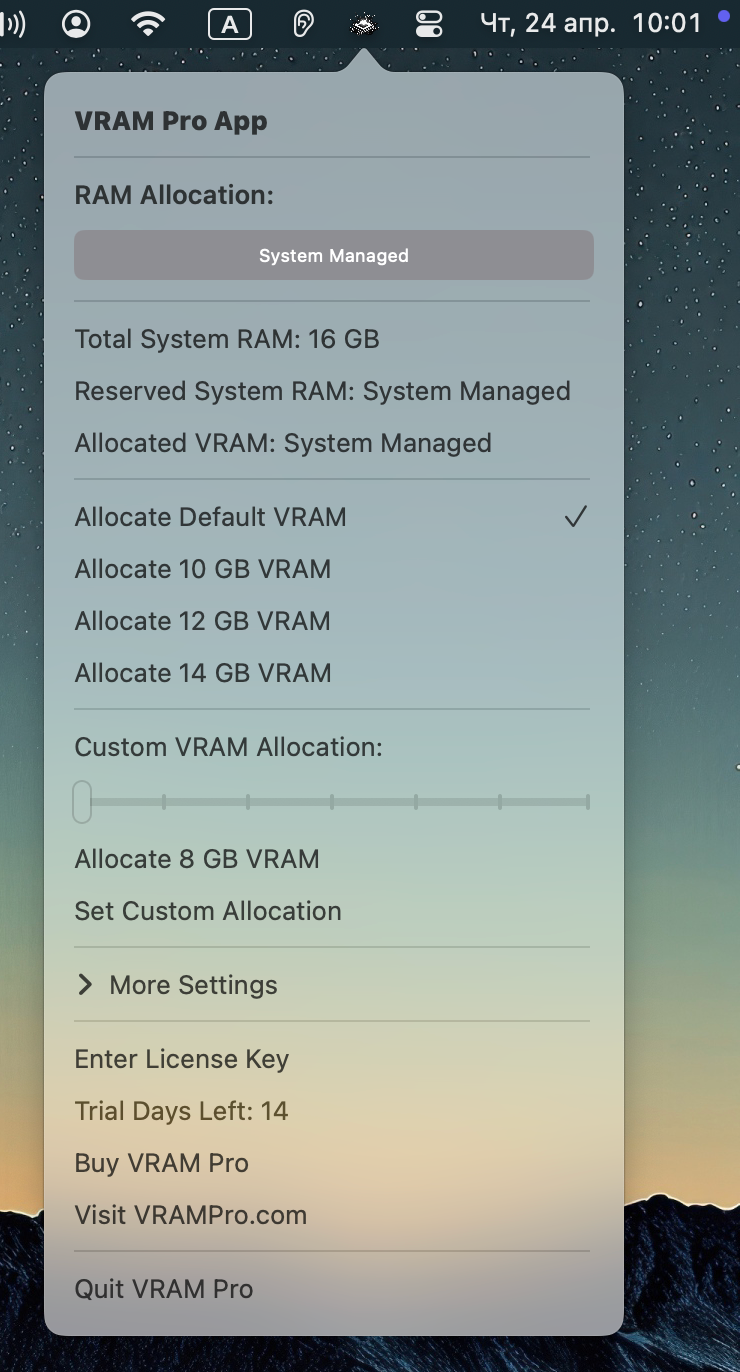Choose Allocate 14 GB VRAM
Image resolution: width=740 pixels, height=1372 pixels.
pos(332,673)
